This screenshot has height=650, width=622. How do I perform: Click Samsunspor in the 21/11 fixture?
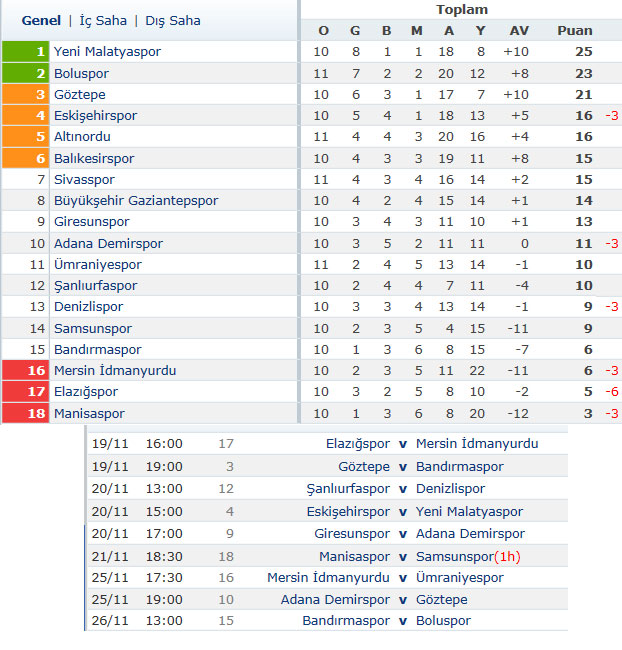[x=454, y=557]
